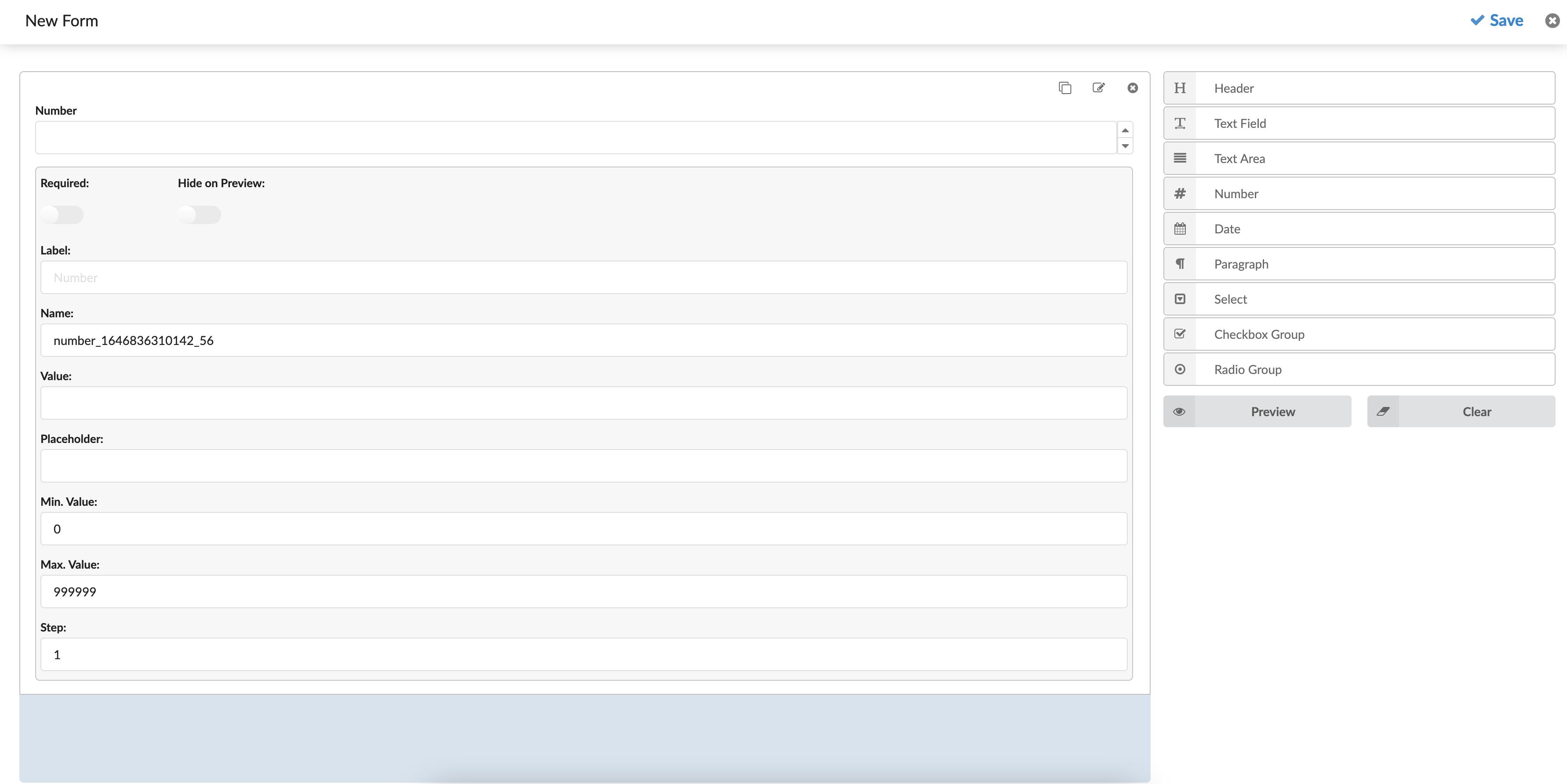Click the Save button
Viewport: 1567px width, 784px height.
point(1497,21)
